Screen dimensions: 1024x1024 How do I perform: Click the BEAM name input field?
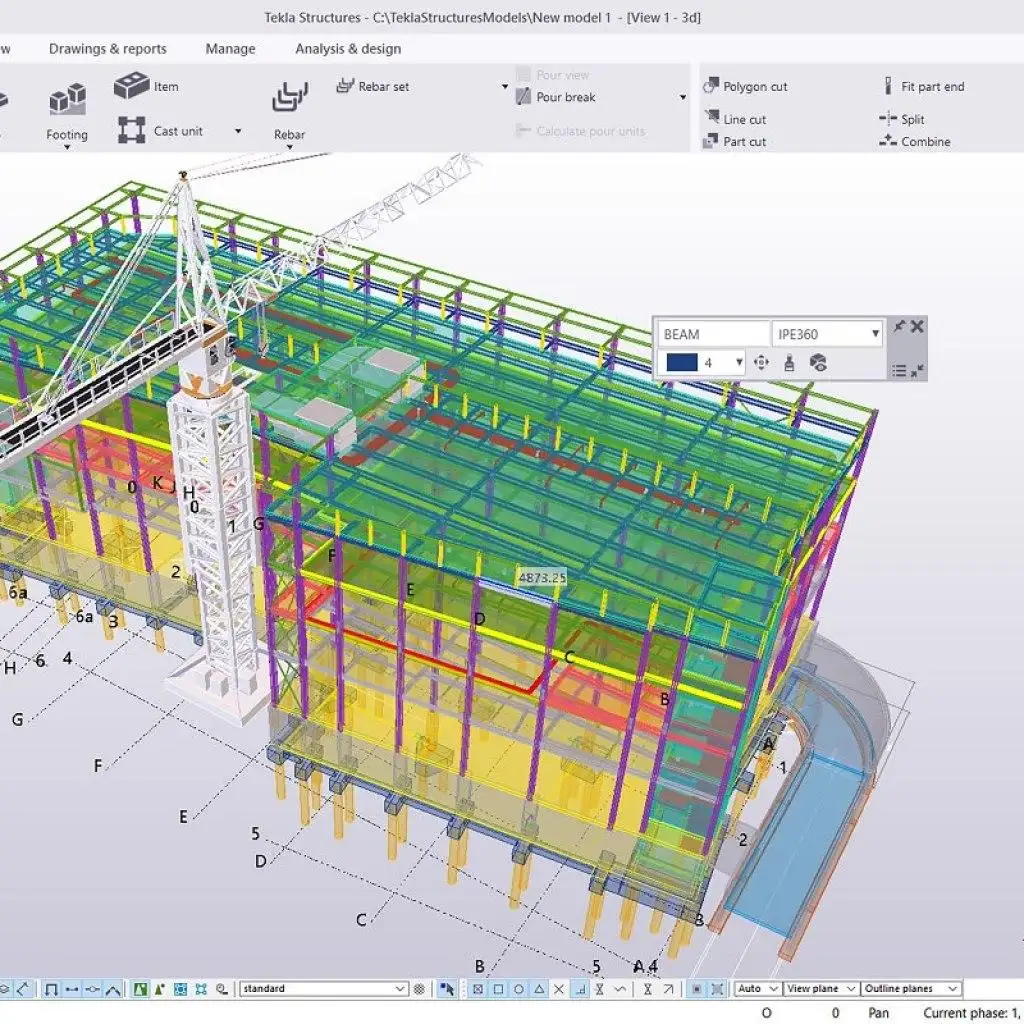(713, 334)
